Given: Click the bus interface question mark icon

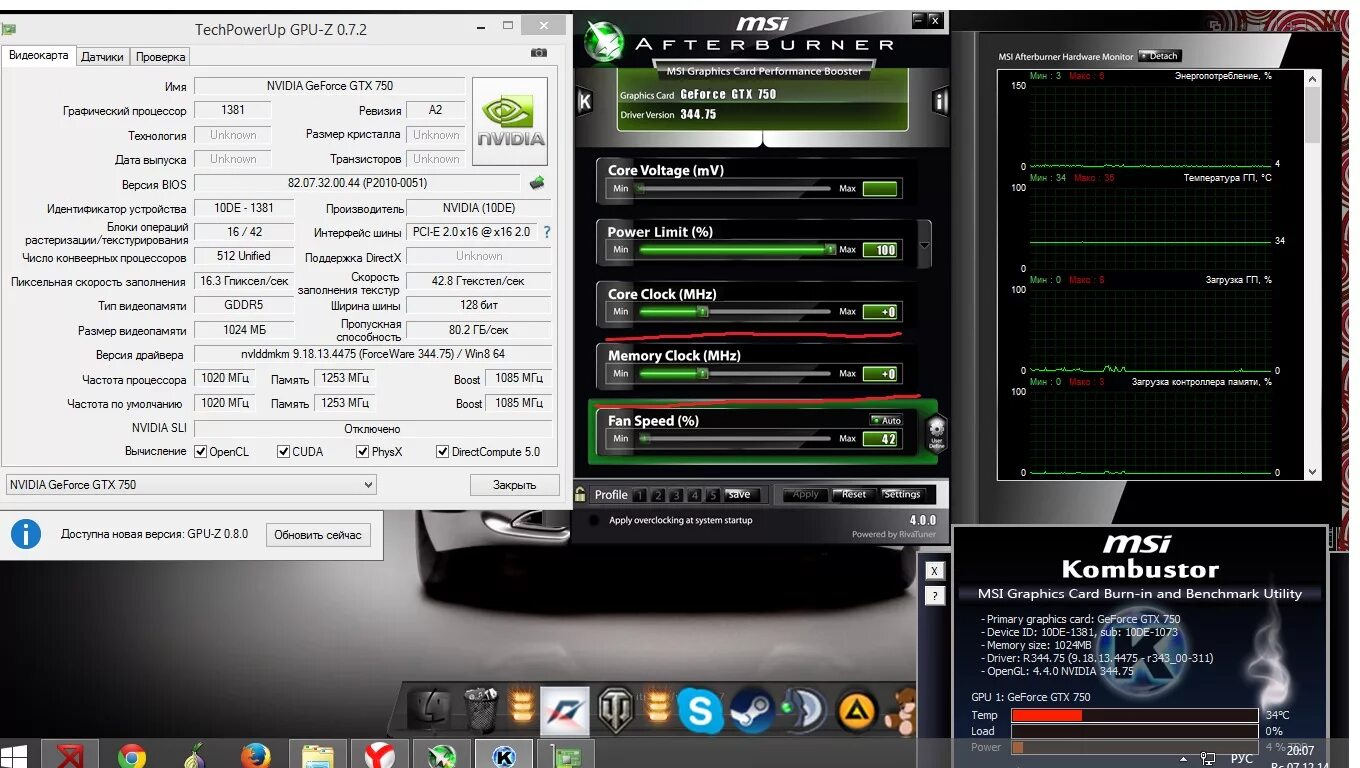Looking at the screenshot, I should (x=546, y=232).
